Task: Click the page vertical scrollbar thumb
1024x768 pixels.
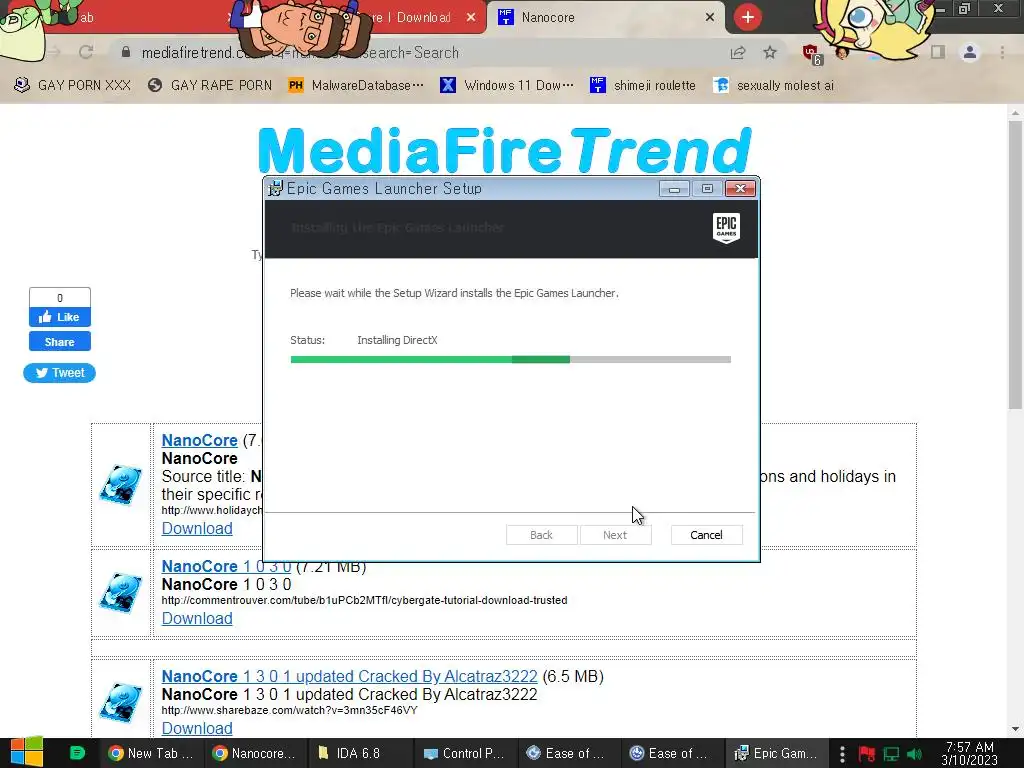Action: tap(1015, 264)
